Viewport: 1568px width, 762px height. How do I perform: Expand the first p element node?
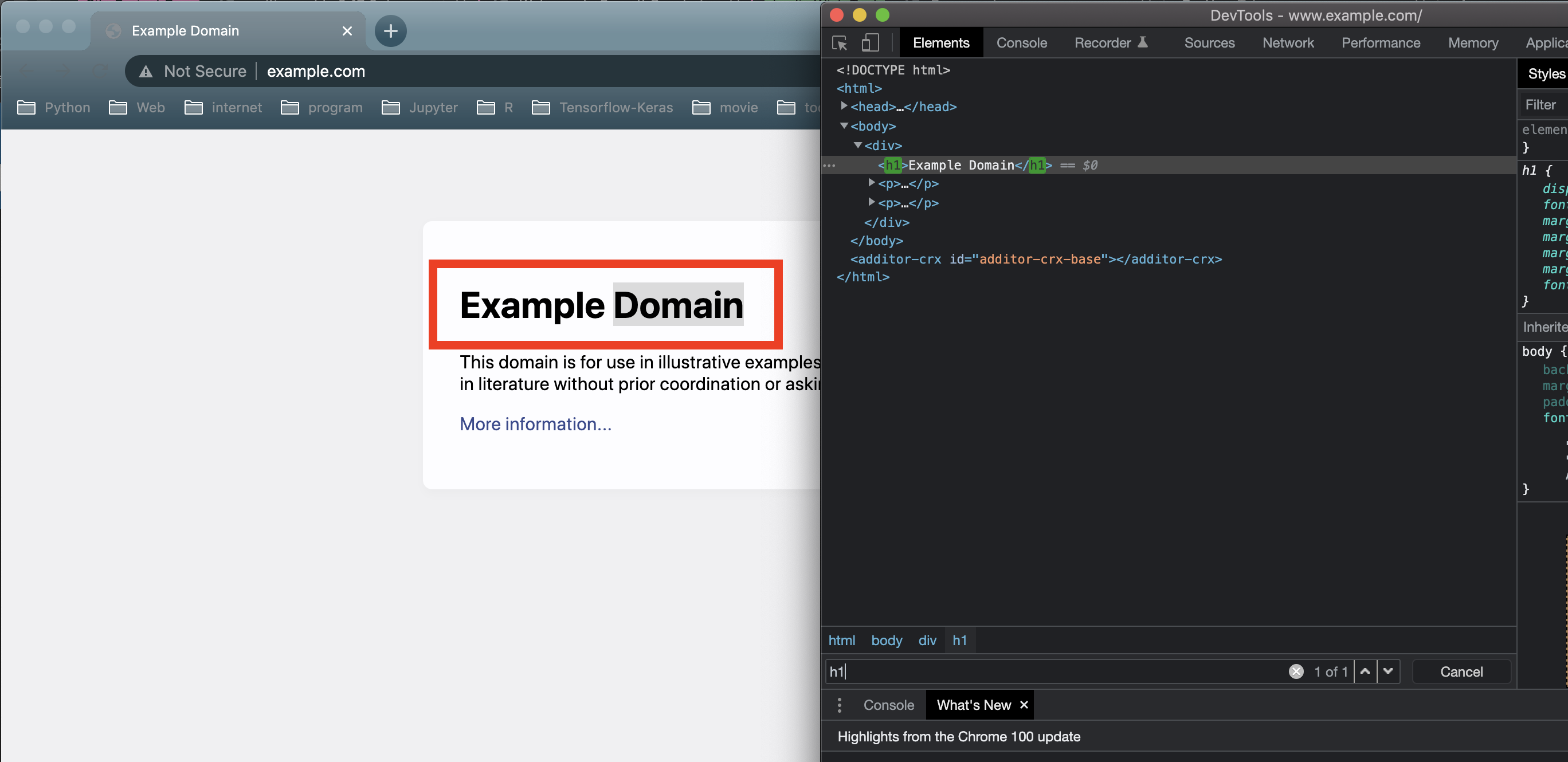pyautogui.click(x=872, y=183)
